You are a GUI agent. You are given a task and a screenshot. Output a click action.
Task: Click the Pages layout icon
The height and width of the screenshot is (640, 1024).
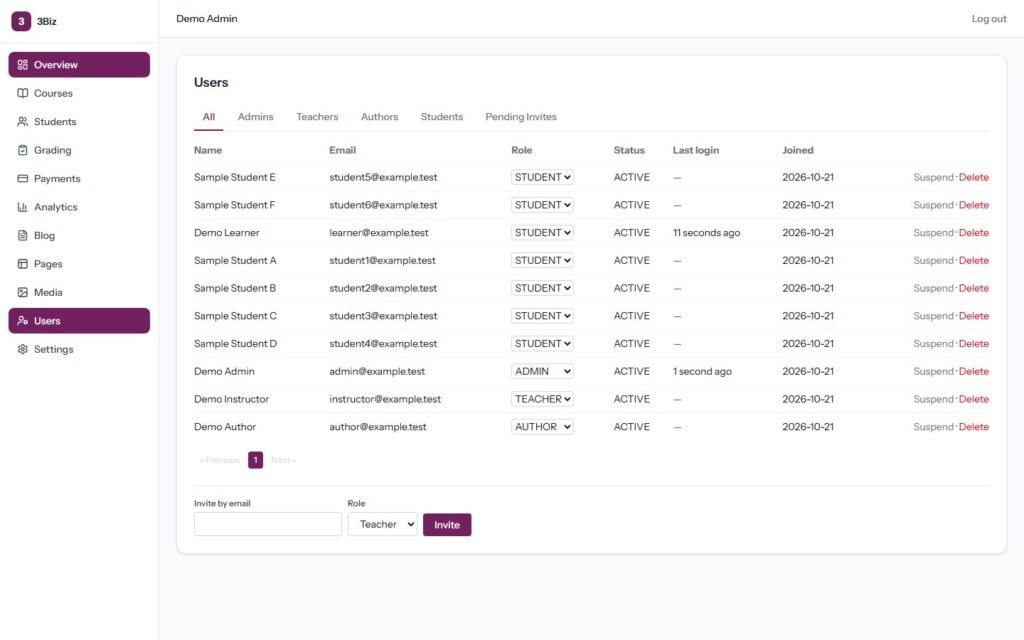tap(22, 264)
